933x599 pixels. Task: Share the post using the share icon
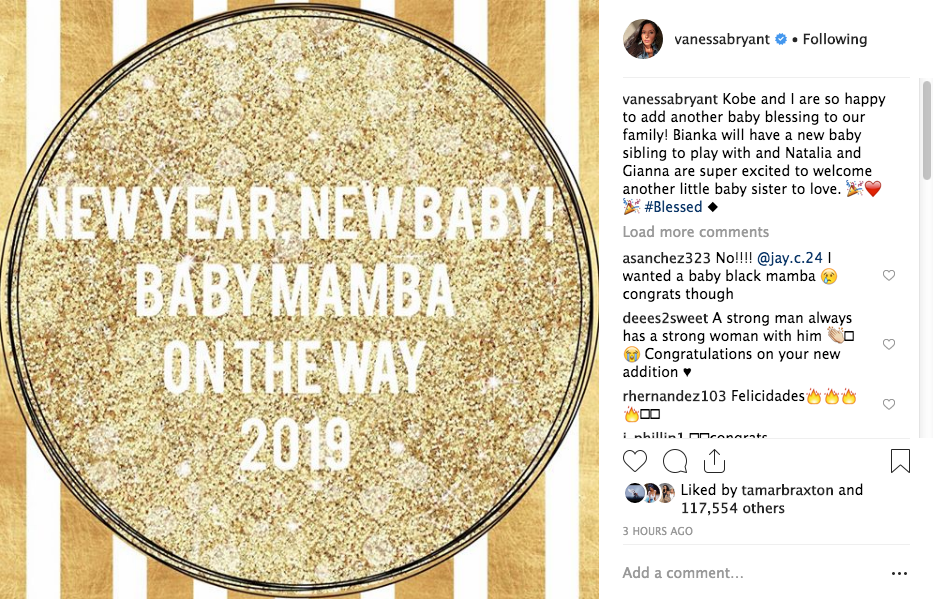click(x=714, y=460)
